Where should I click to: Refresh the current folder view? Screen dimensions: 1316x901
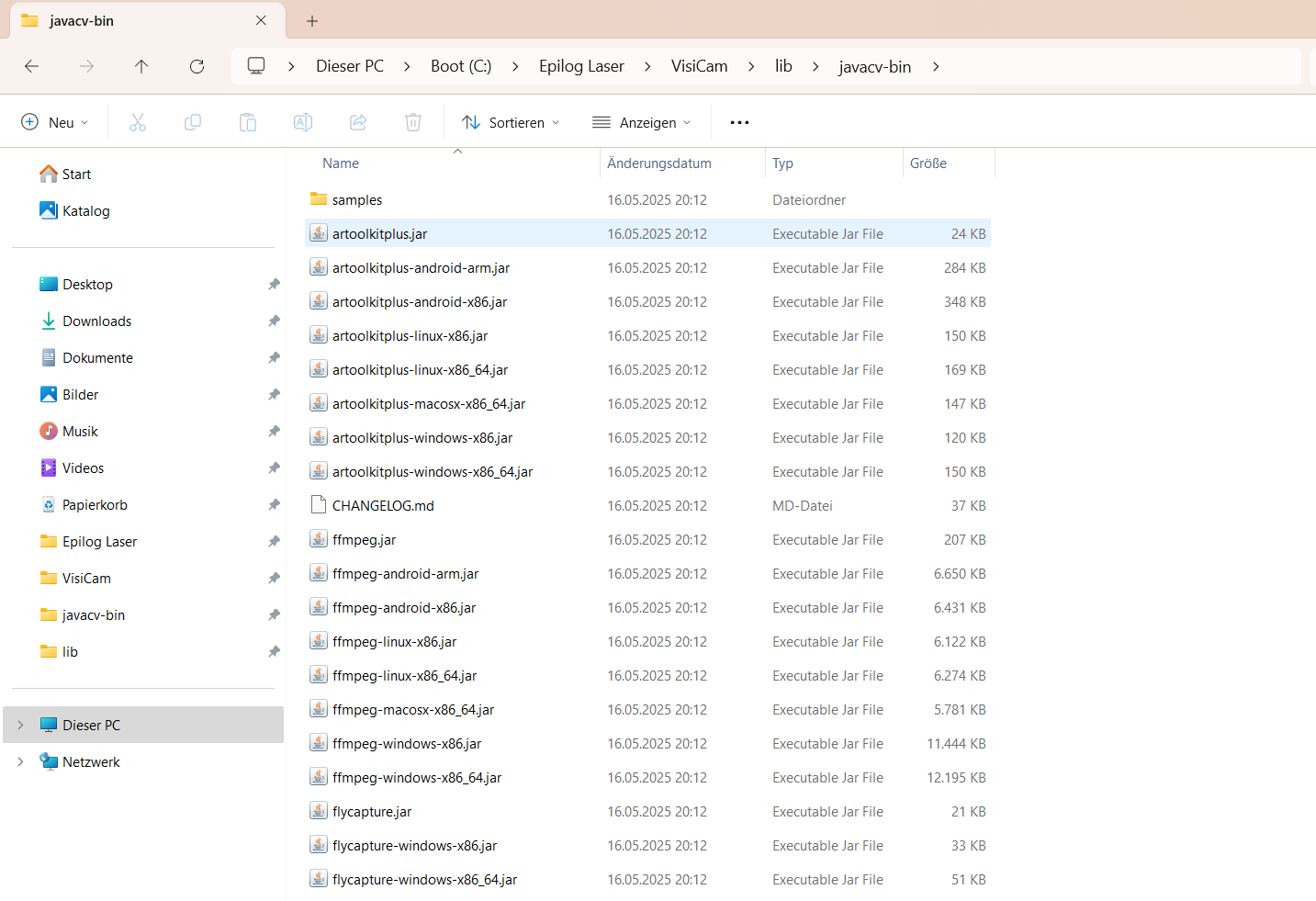pos(197,66)
